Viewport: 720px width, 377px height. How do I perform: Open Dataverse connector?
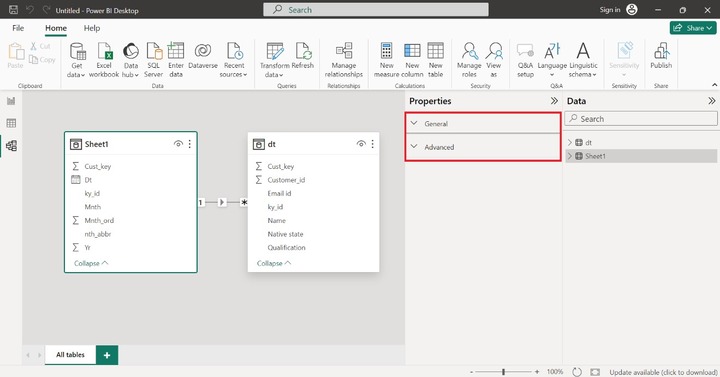click(x=202, y=56)
